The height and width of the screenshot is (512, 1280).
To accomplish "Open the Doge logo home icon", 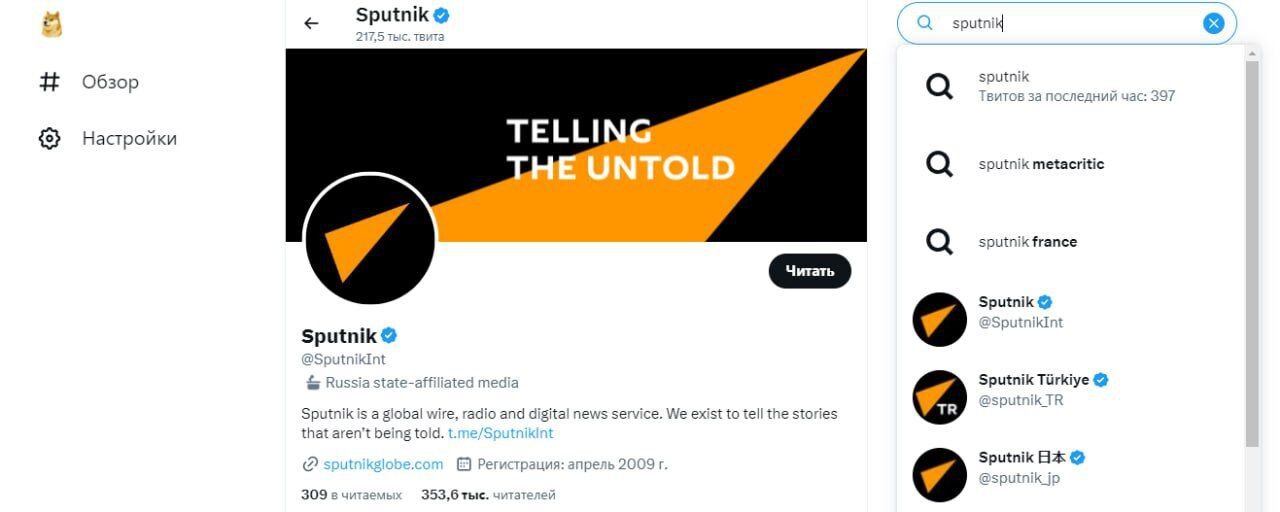I will (51, 24).
